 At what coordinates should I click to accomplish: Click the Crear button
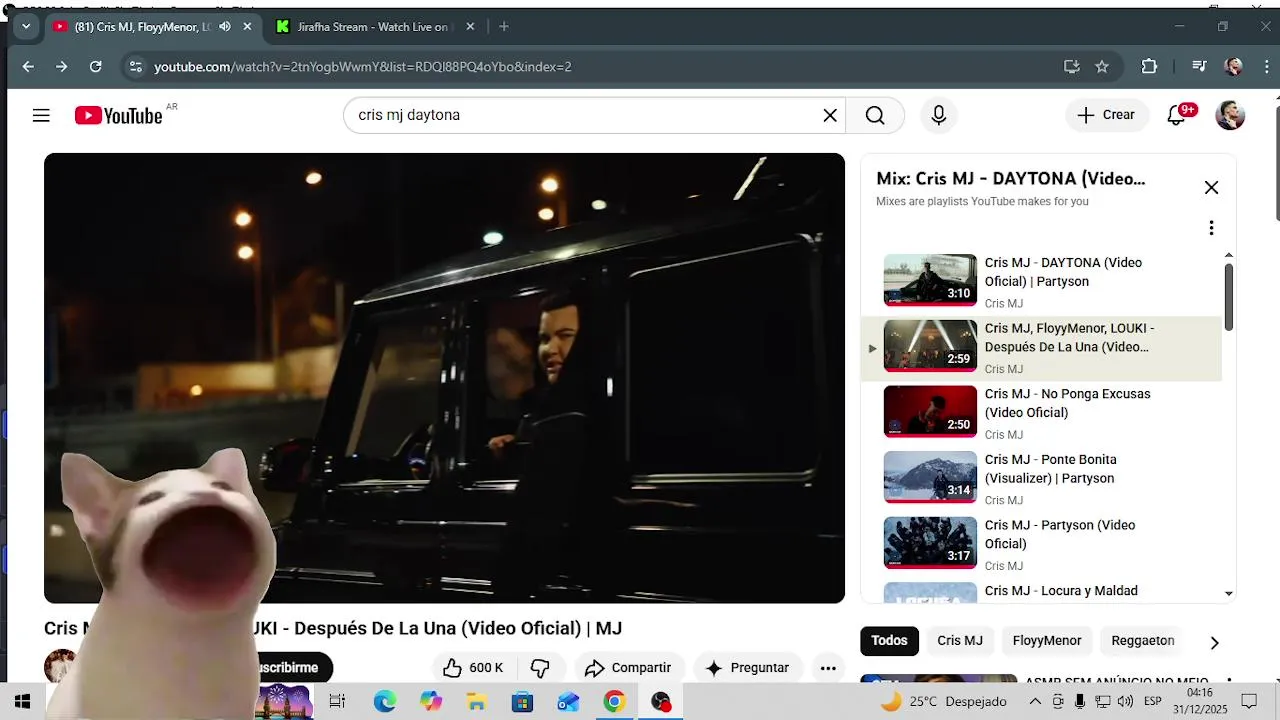(1106, 115)
